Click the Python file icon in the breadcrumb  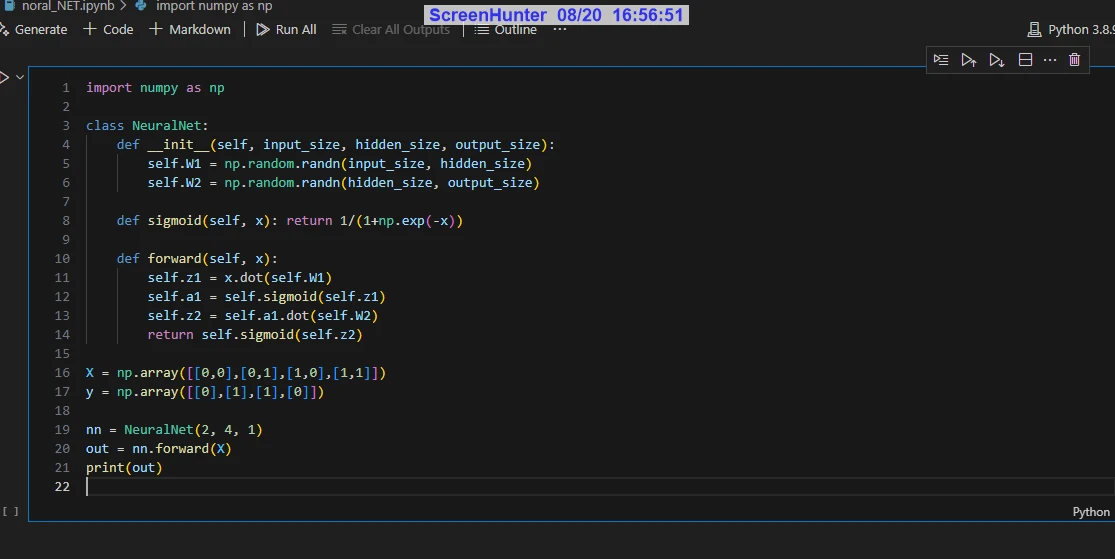click(x=141, y=6)
